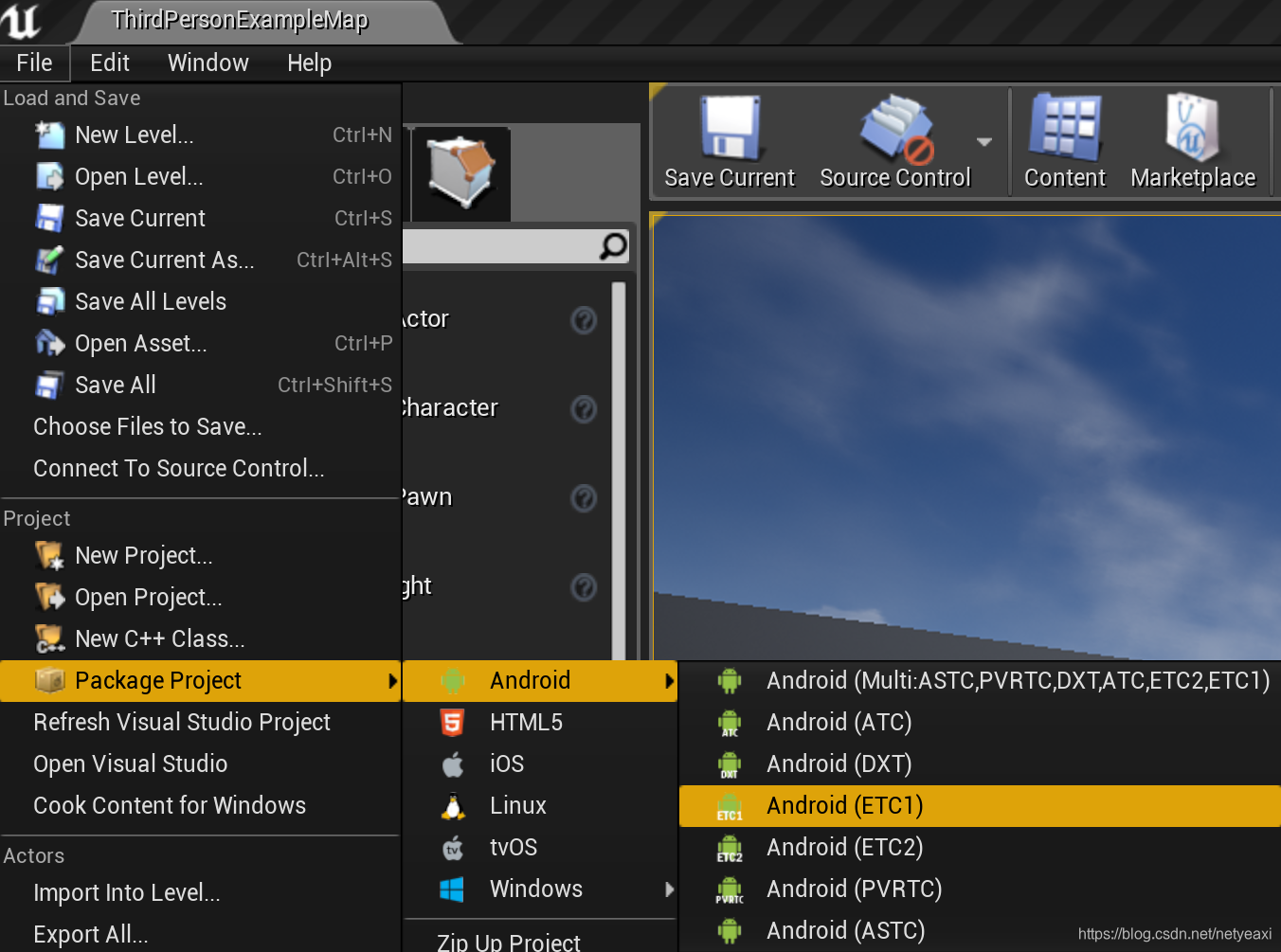Select the Android Multi packaging option text
The image size is (1281, 952).
tap(1019, 681)
